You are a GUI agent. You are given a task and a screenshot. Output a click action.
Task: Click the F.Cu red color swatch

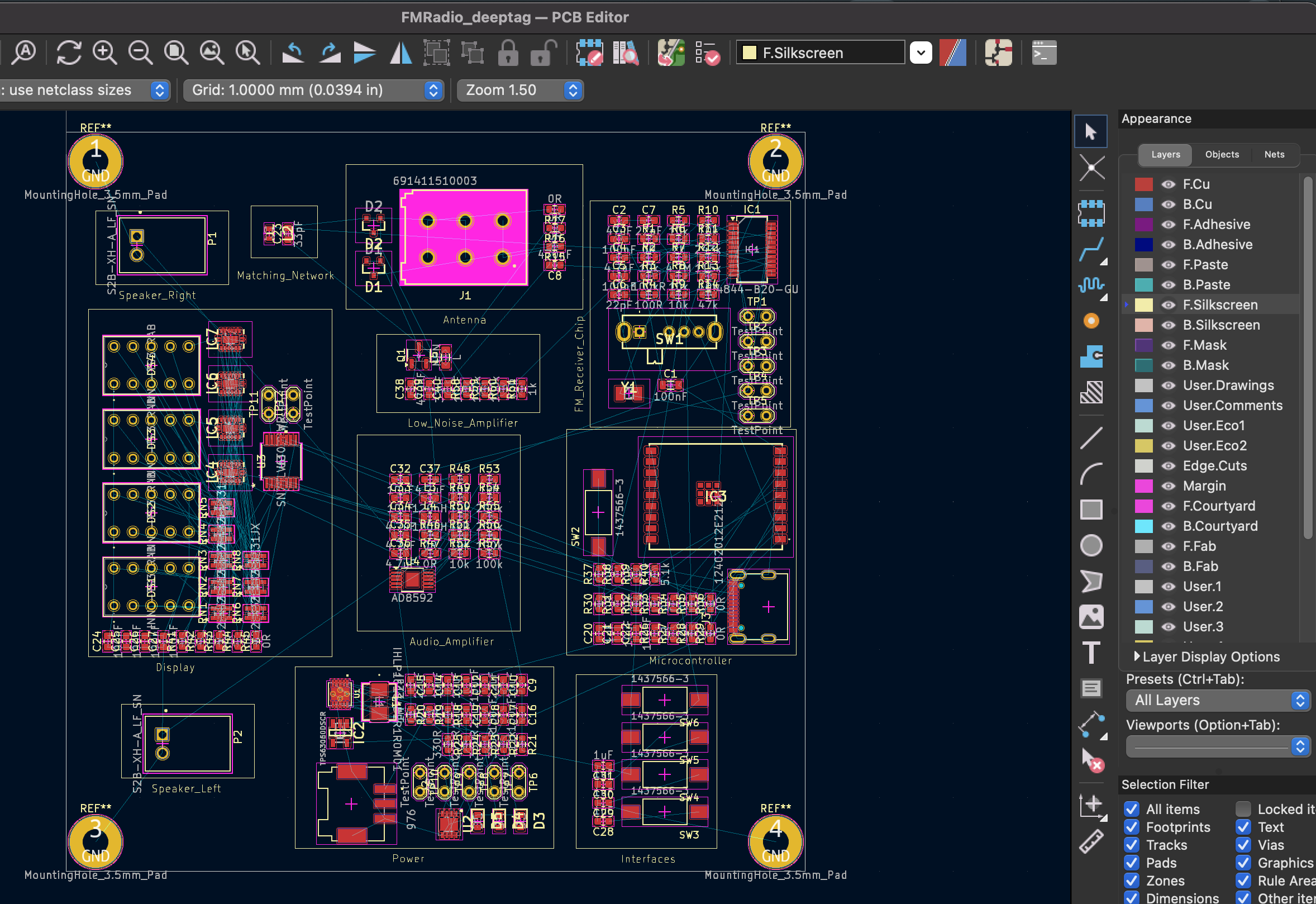(x=1143, y=184)
